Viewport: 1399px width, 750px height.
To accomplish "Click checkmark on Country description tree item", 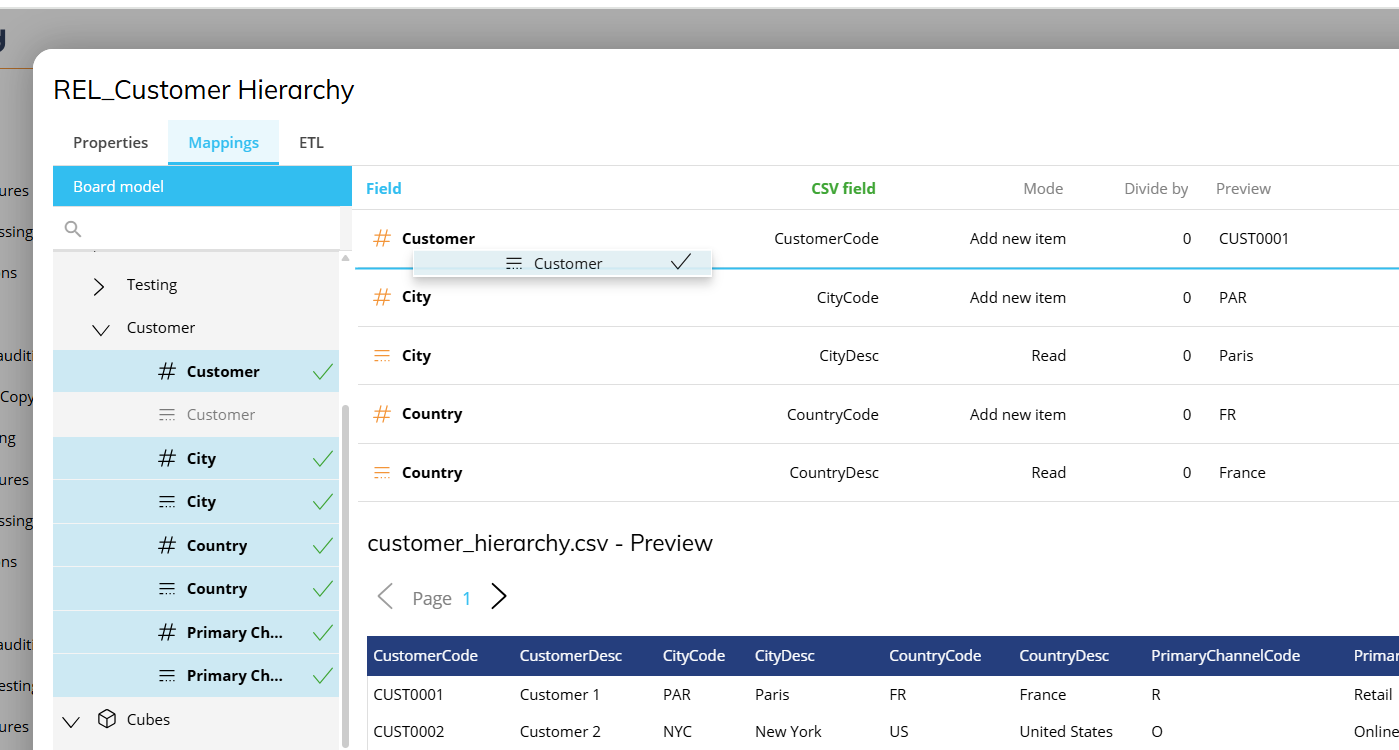I will pos(322,589).
